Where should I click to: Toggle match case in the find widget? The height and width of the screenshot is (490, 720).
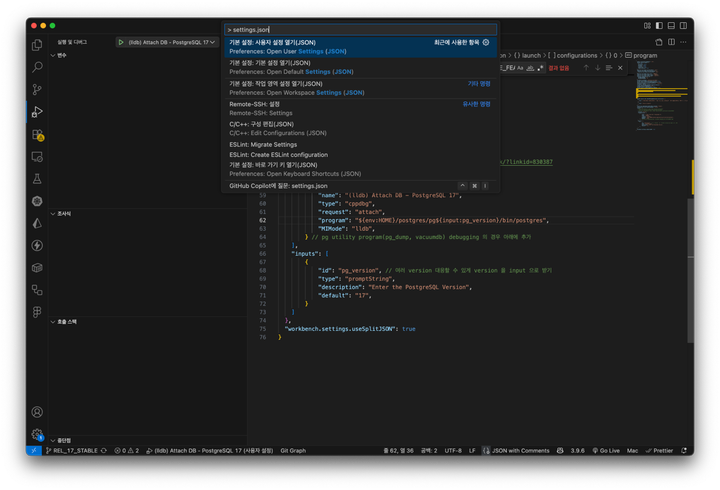point(520,68)
